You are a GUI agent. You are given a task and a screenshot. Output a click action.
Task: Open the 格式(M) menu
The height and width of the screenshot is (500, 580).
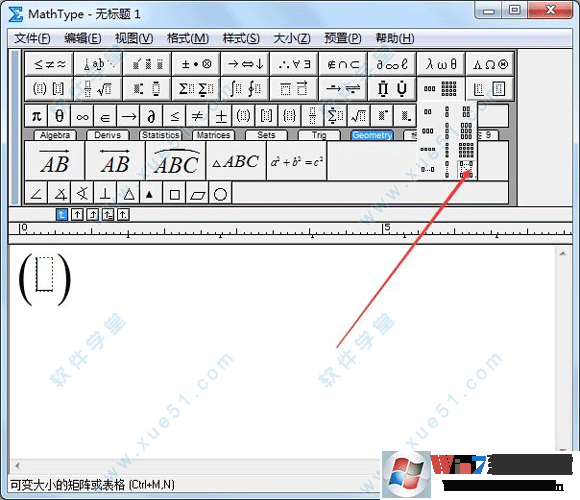pos(188,38)
